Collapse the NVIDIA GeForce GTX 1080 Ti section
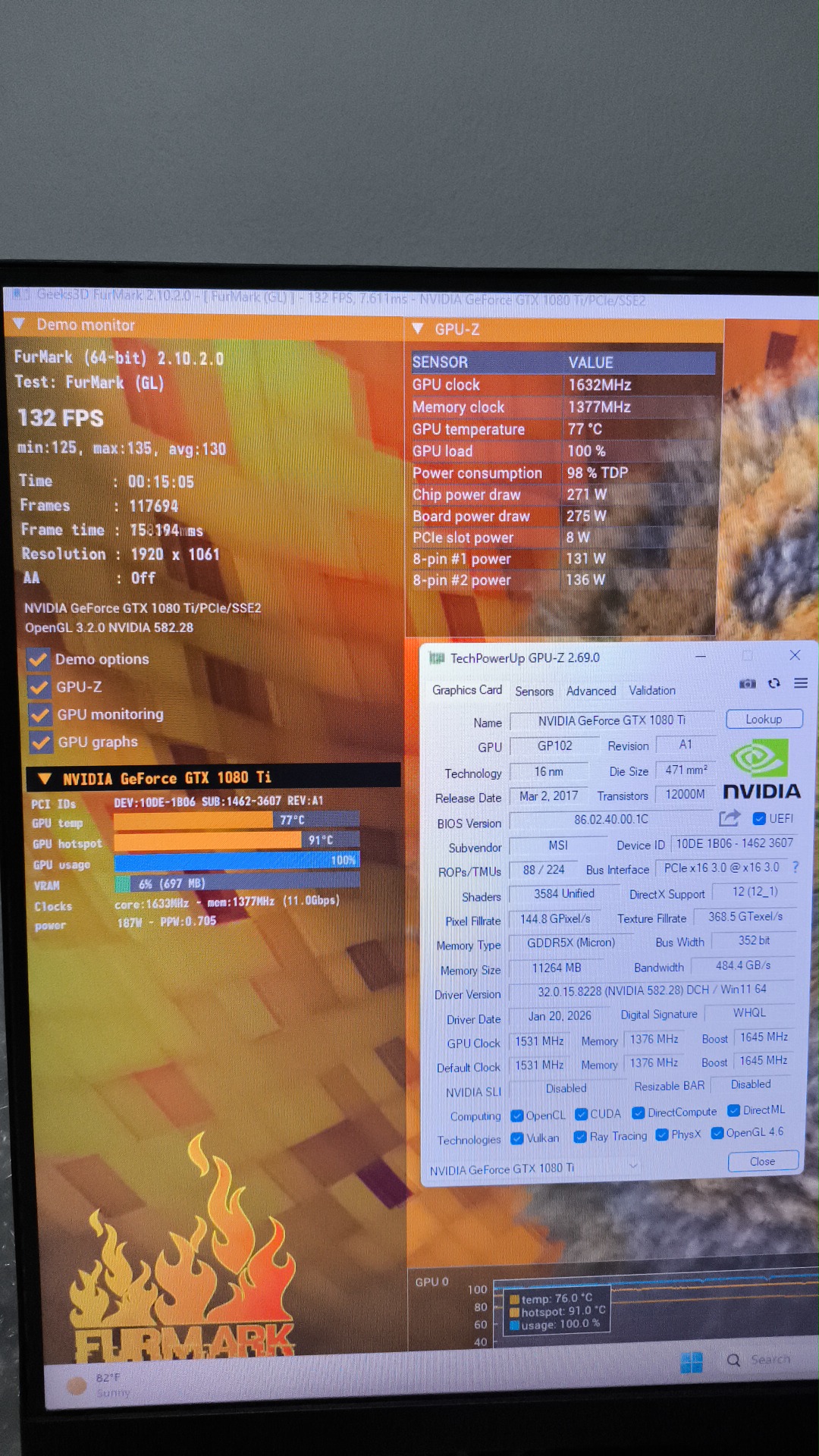The width and height of the screenshot is (819, 1456). (45, 778)
